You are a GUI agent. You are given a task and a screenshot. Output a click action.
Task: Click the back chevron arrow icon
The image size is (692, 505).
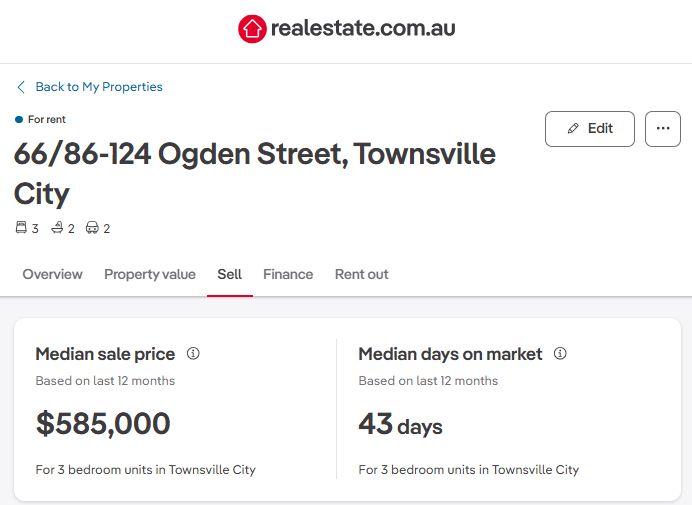(21, 87)
